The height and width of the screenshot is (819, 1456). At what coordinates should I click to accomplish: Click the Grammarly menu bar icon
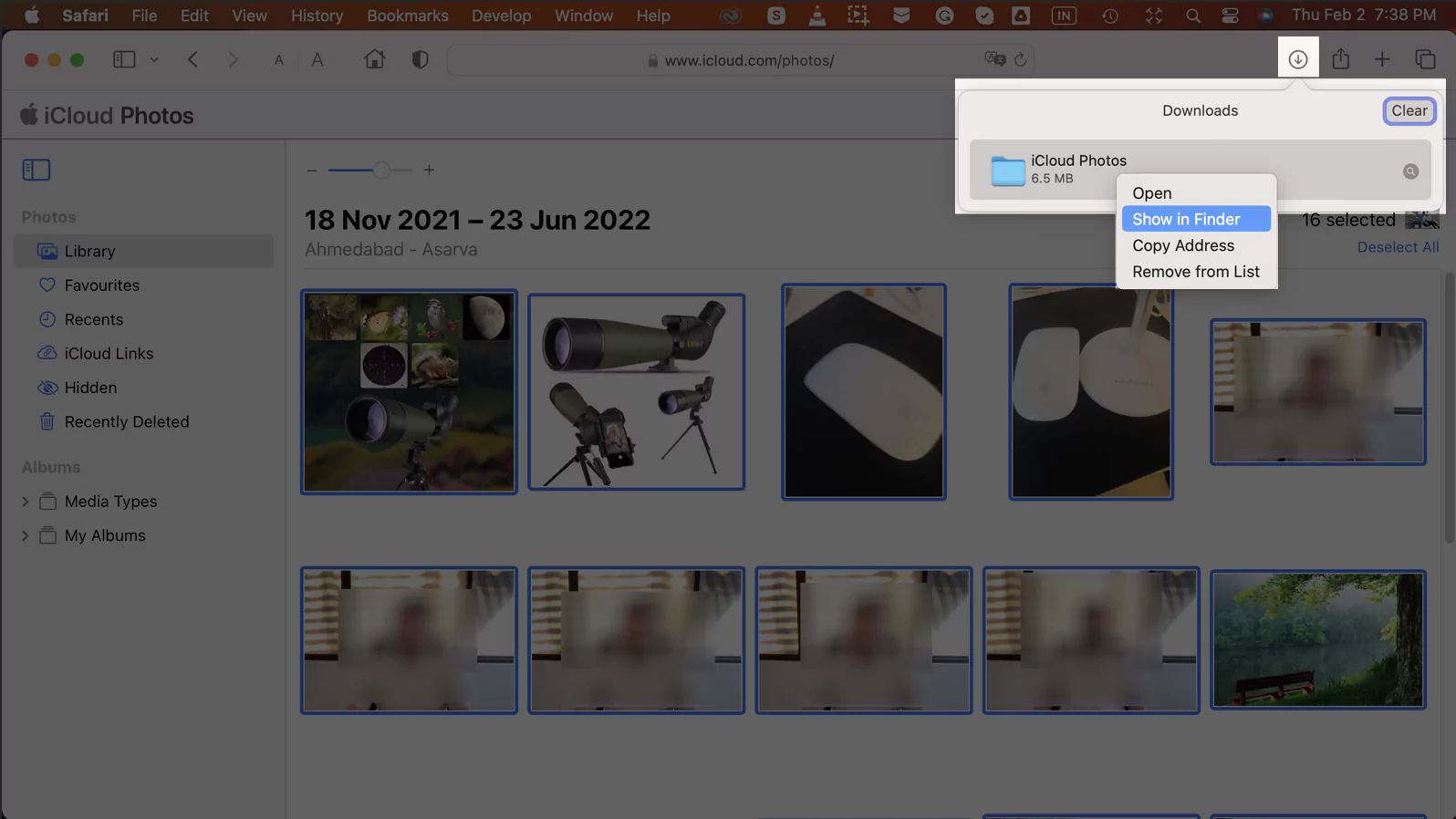[x=944, y=16]
